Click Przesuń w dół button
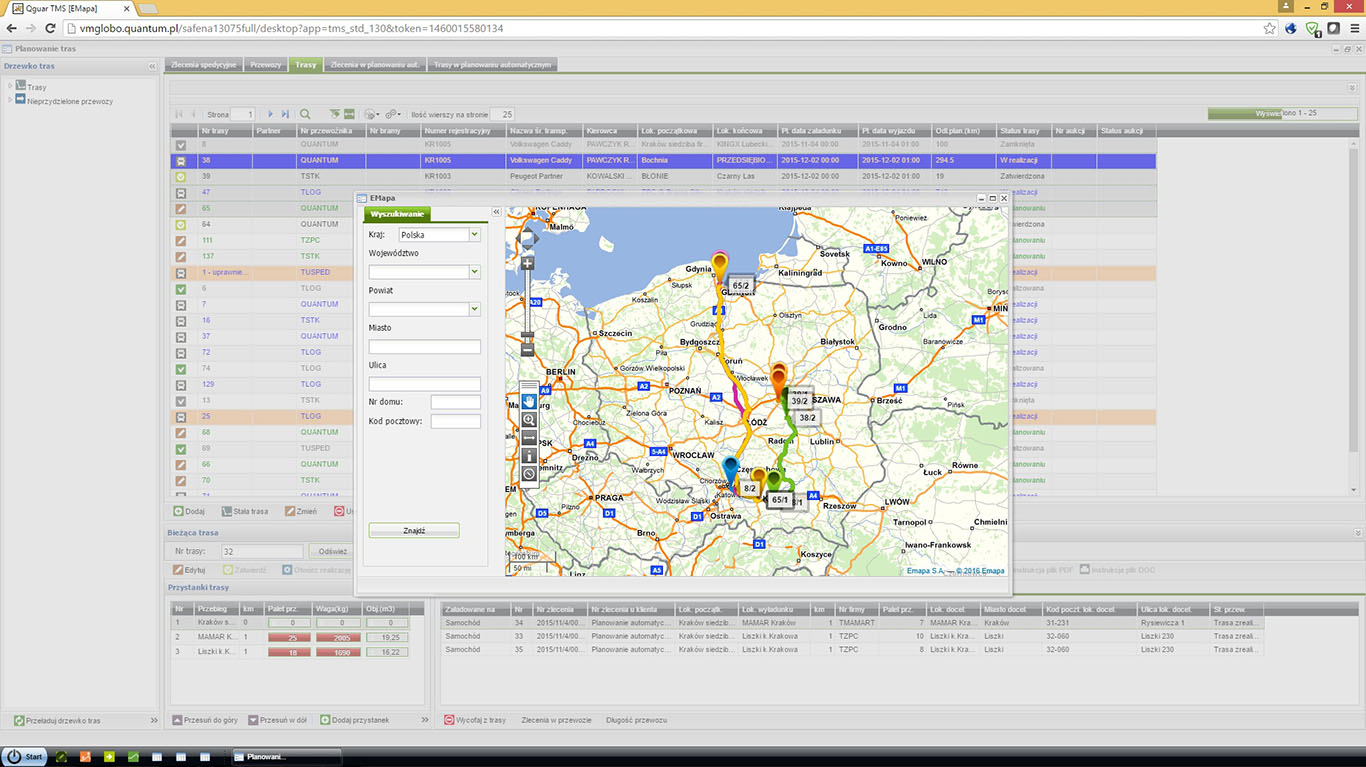 [x=276, y=720]
